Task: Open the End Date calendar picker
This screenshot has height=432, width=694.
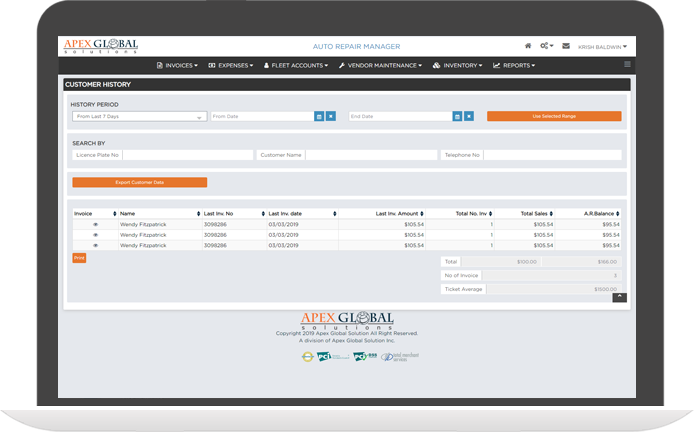Action: pos(458,116)
